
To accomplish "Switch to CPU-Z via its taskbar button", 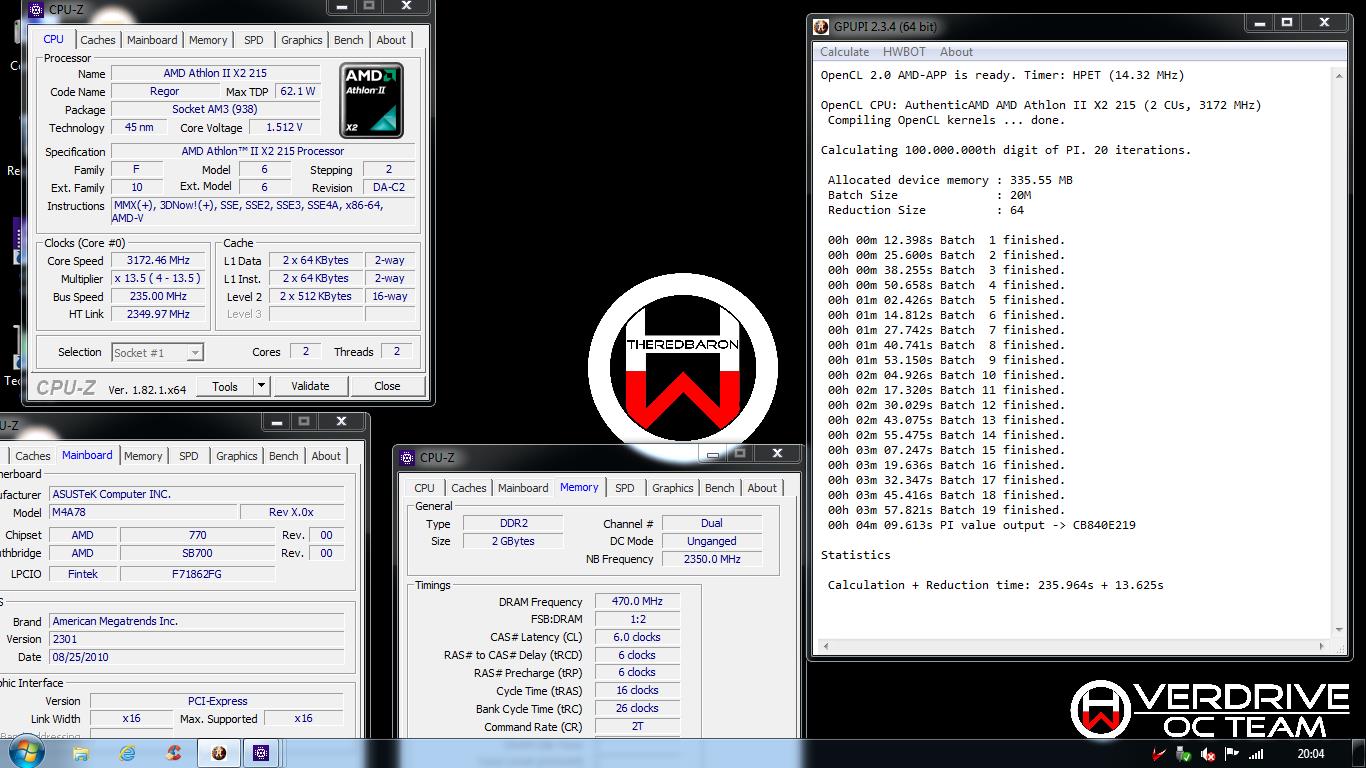I will [262, 753].
